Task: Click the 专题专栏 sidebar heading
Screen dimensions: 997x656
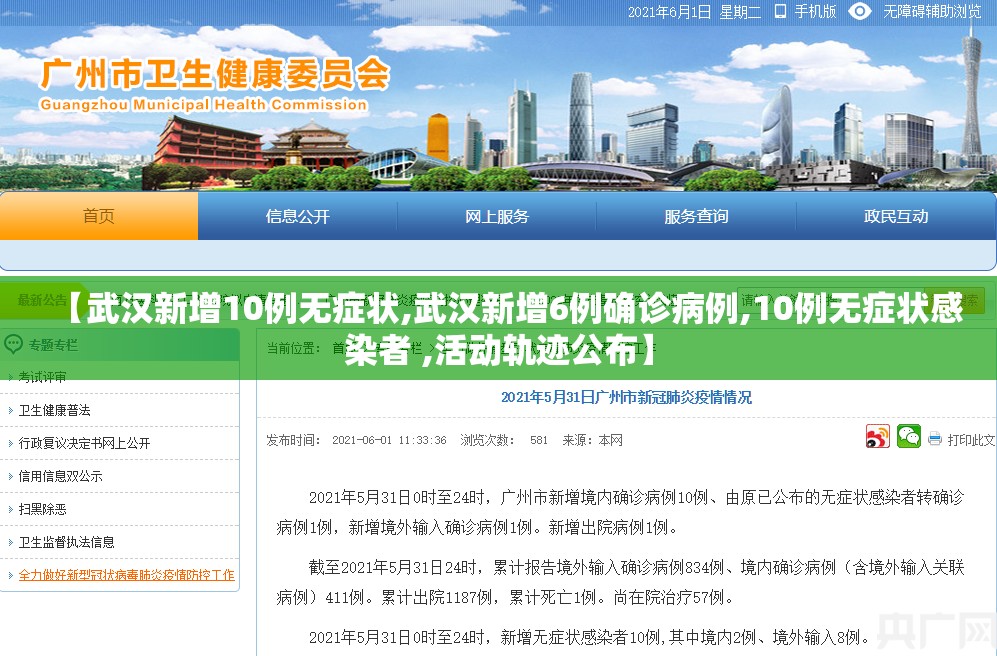Action: point(53,345)
